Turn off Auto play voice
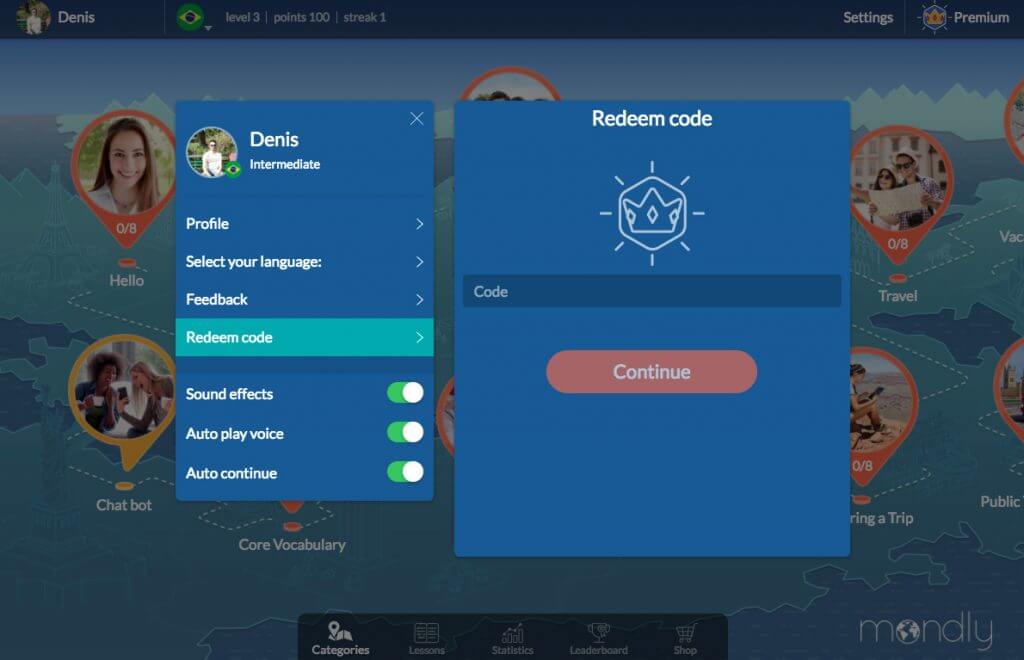This screenshot has width=1024, height=660. pyautogui.click(x=404, y=433)
